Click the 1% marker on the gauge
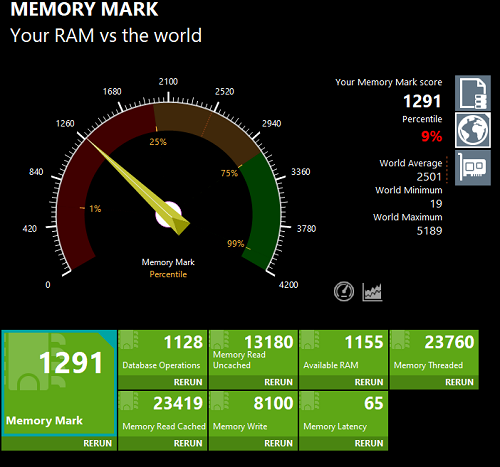This screenshot has width=500, height=467. point(95,209)
